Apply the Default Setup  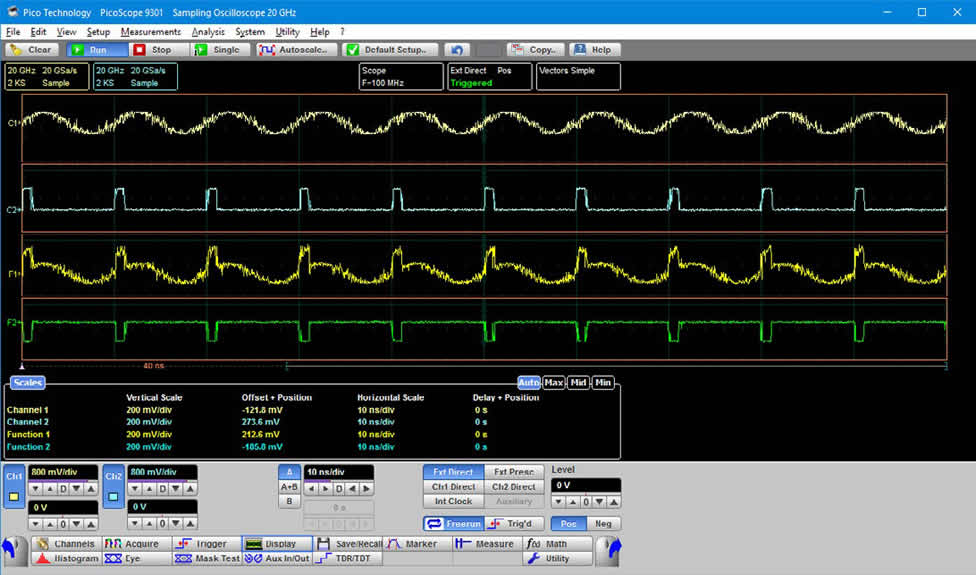390,50
